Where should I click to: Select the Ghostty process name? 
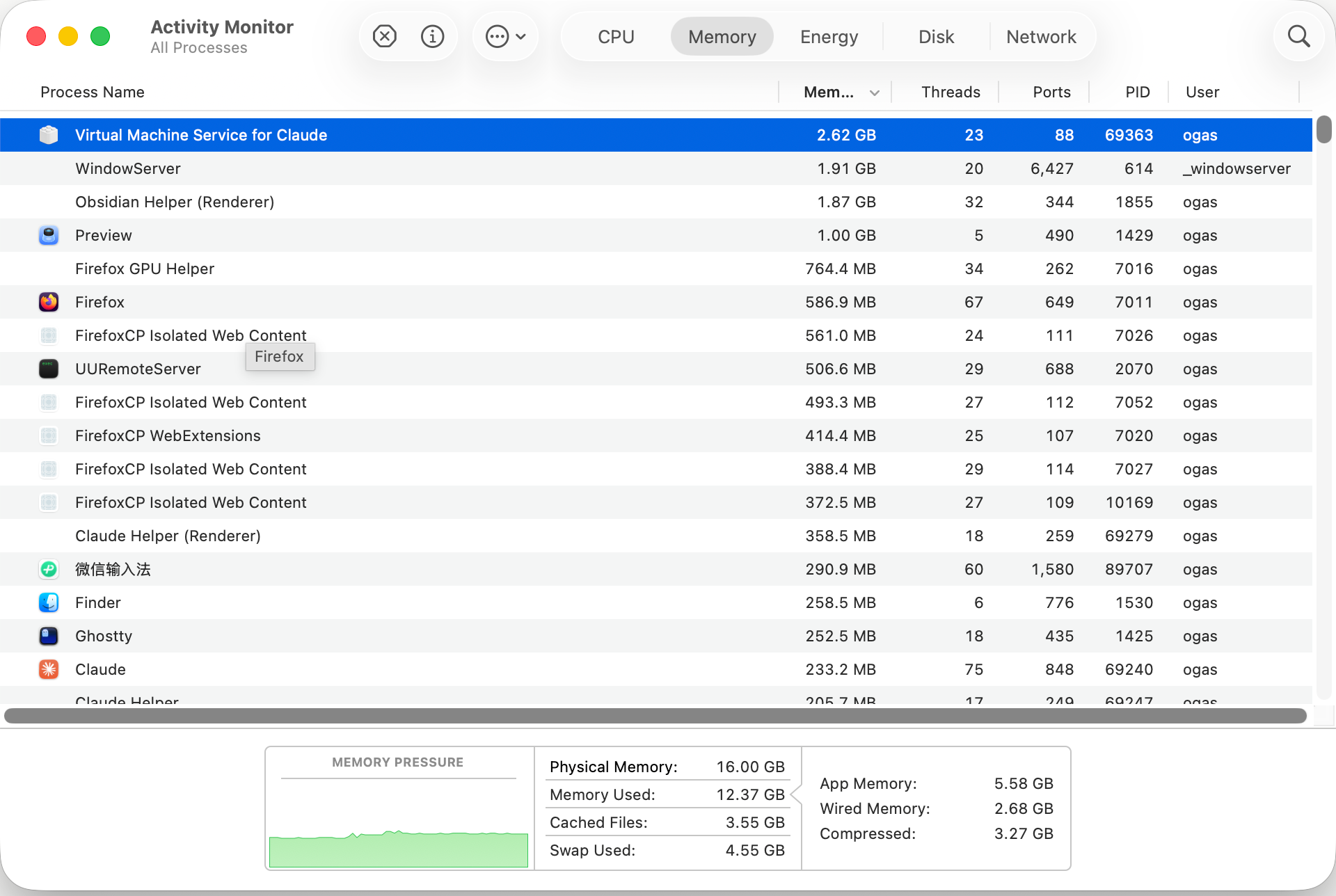[x=104, y=636]
